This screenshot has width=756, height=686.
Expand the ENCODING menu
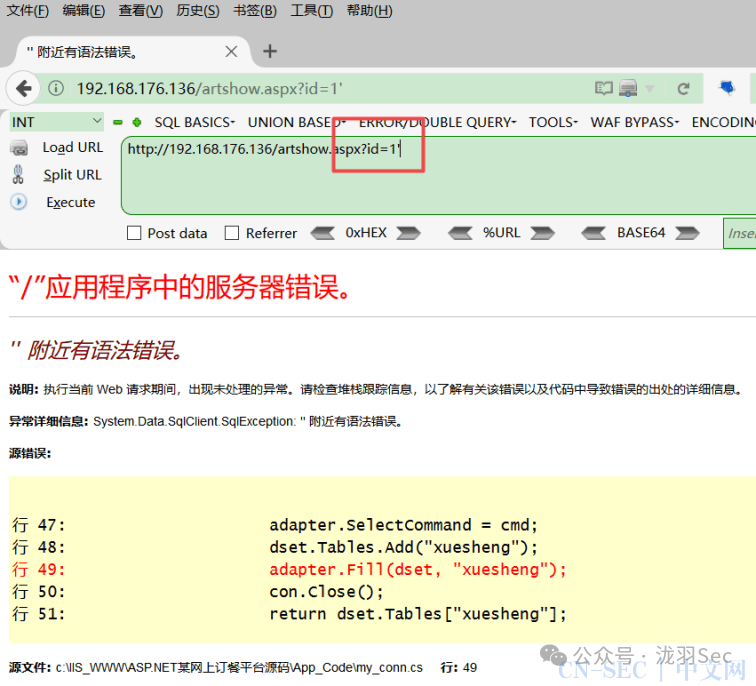click(723, 122)
